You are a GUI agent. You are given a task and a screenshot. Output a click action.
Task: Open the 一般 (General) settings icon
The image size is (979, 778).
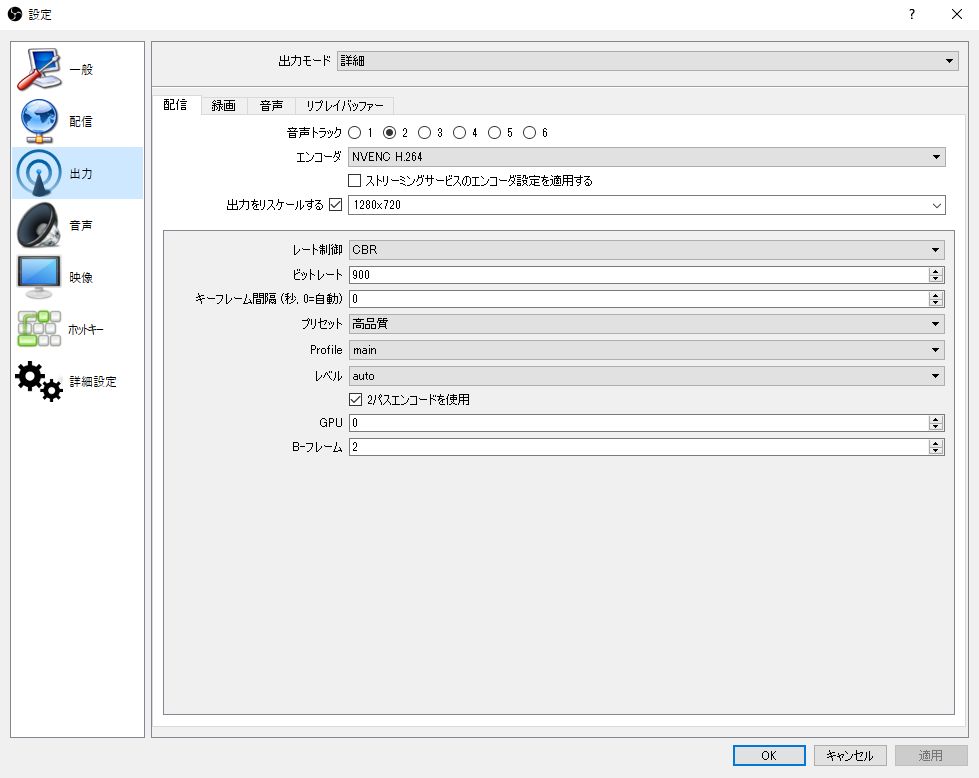click(x=39, y=69)
